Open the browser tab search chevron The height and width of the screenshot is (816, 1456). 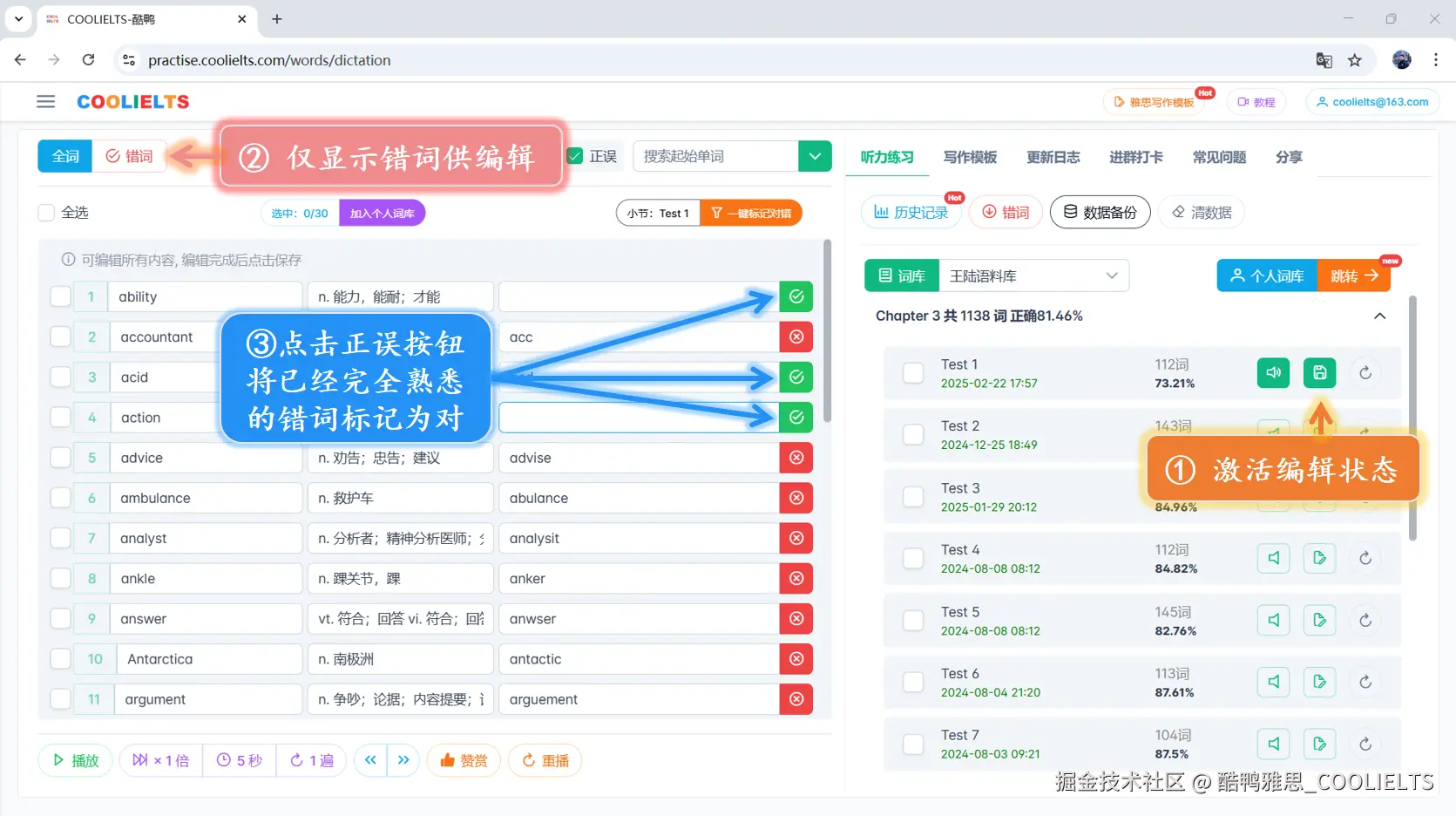point(18,18)
